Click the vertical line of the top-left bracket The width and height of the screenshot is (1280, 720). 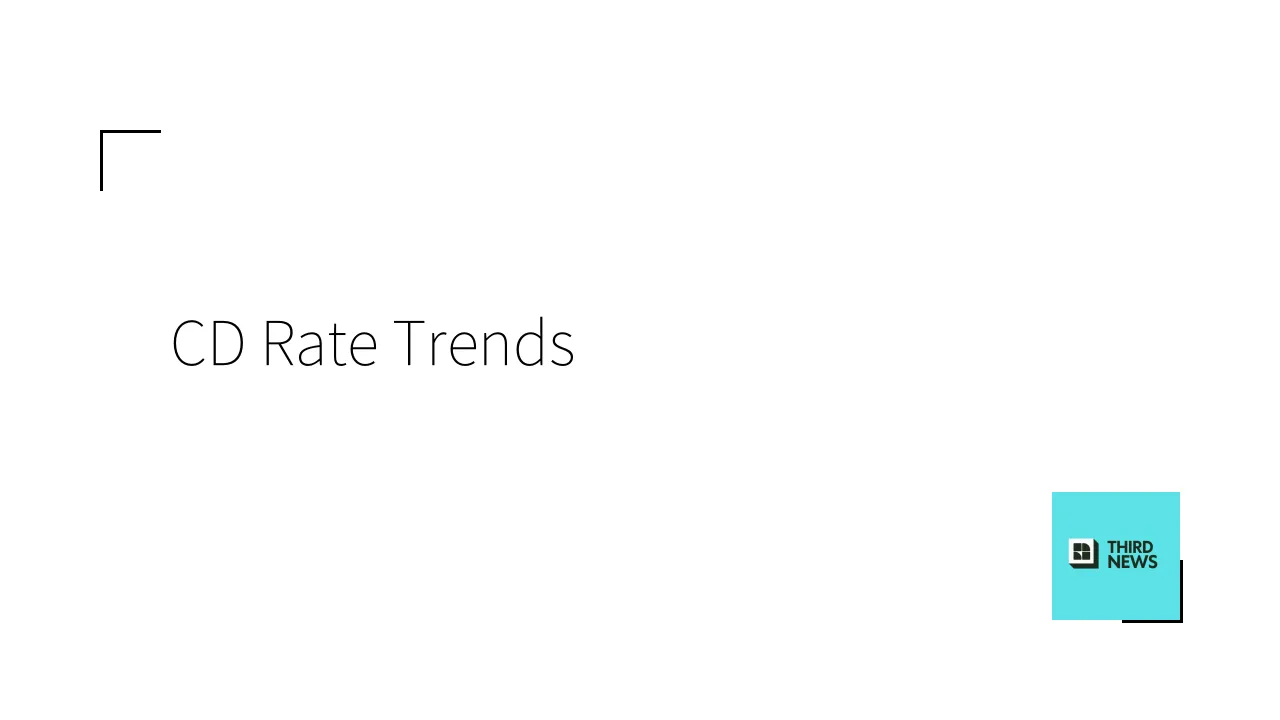tap(101, 165)
